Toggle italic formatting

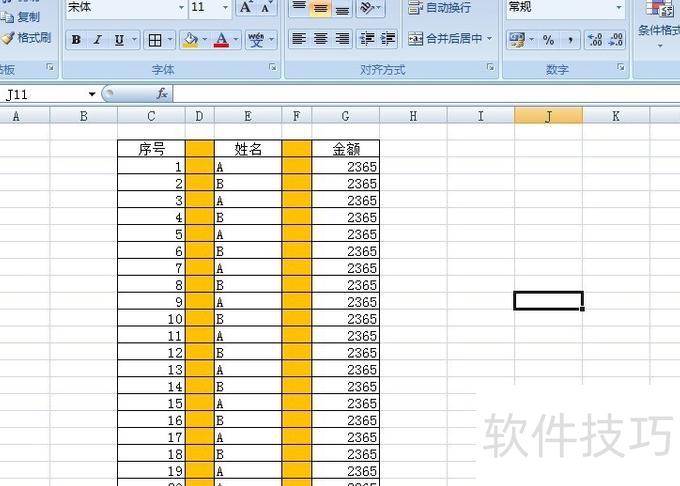tap(98, 40)
